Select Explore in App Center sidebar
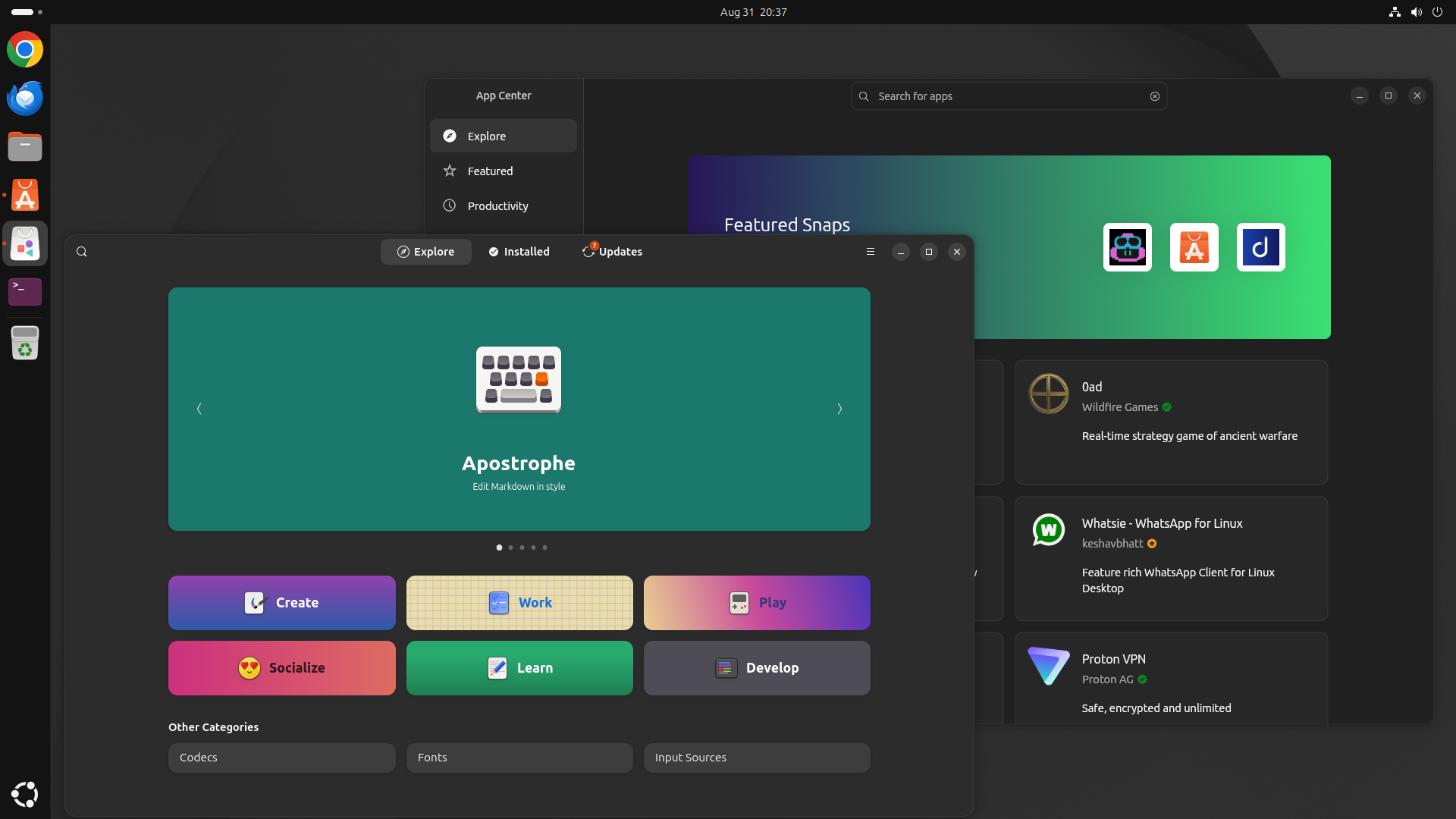Image resolution: width=1456 pixels, height=819 pixels. [504, 136]
